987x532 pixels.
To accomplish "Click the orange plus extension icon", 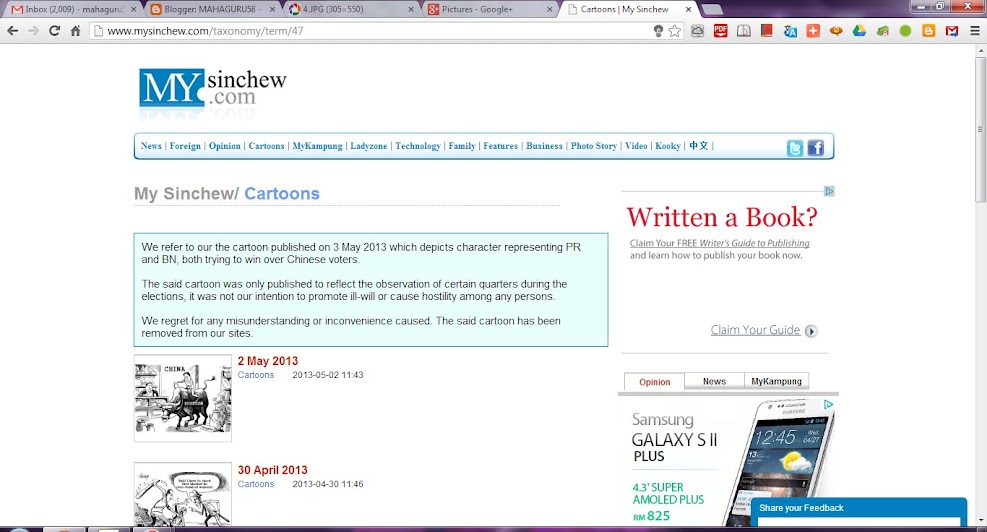I will 813,31.
